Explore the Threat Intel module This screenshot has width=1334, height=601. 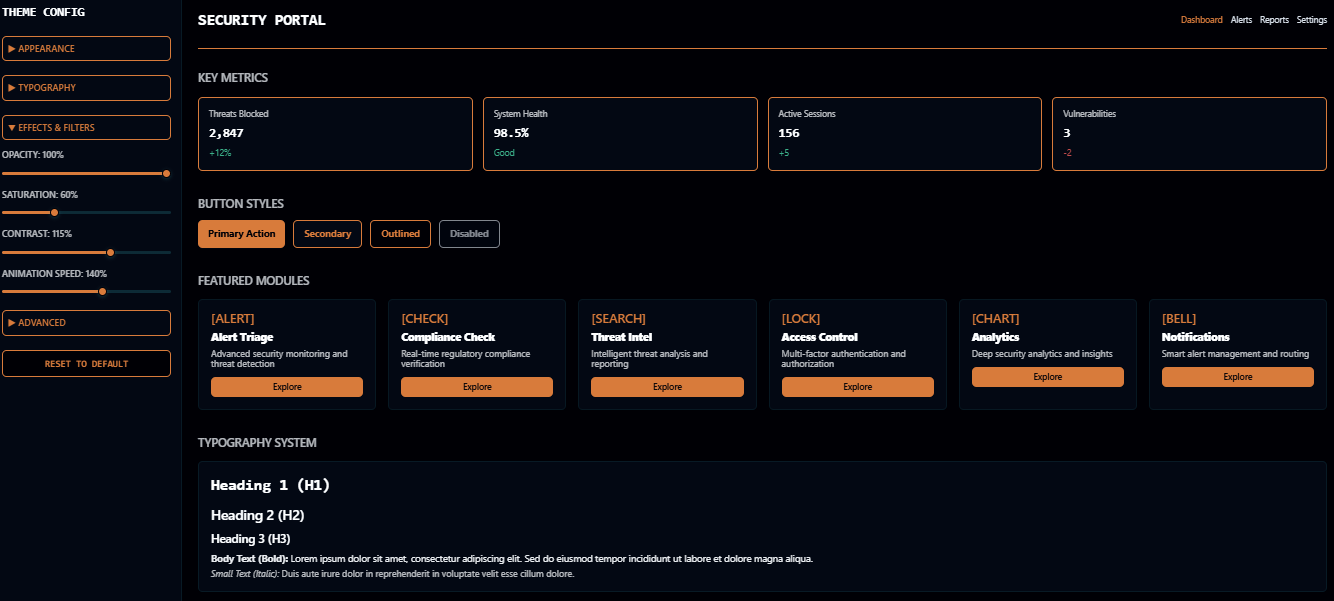[667, 387]
